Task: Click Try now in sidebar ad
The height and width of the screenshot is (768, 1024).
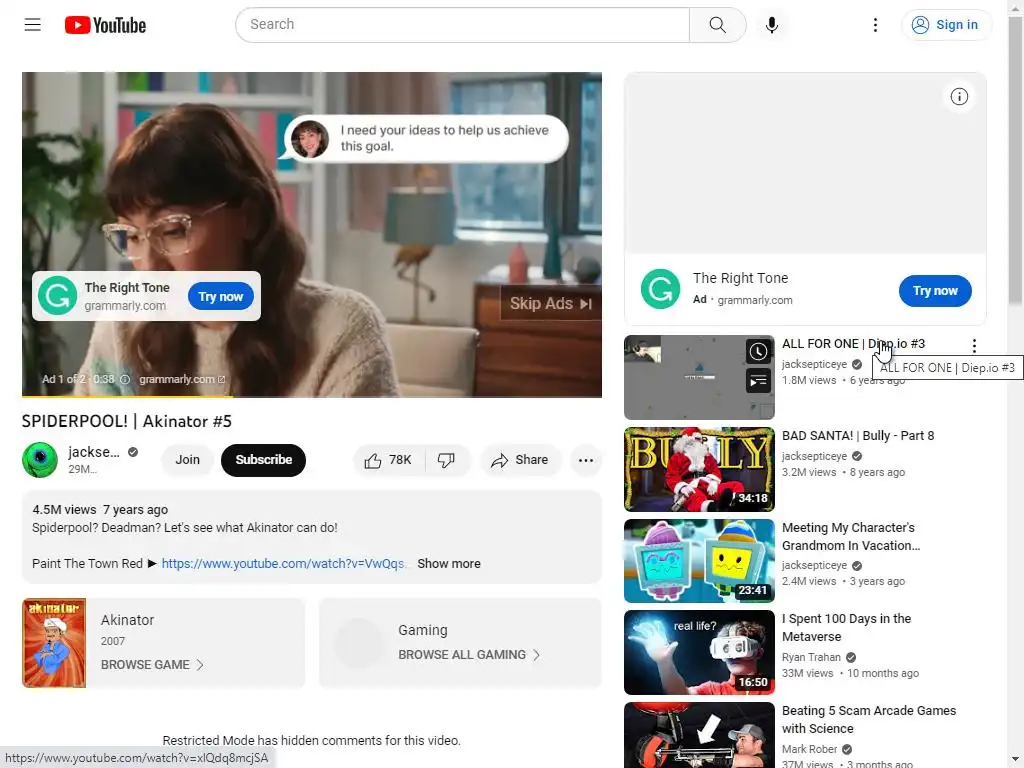Action: [935, 291]
